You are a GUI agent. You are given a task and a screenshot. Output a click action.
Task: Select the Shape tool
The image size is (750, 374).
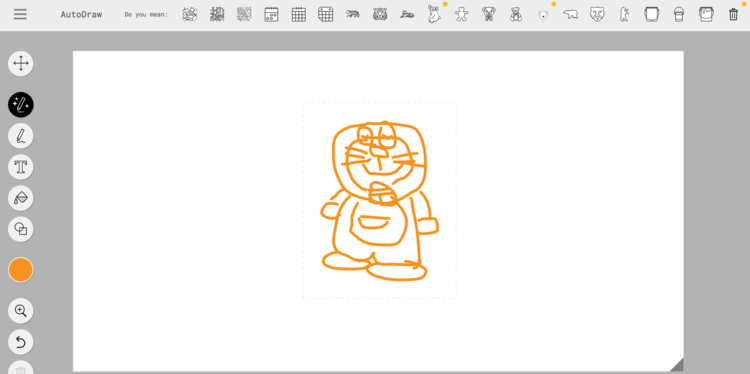click(x=21, y=229)
